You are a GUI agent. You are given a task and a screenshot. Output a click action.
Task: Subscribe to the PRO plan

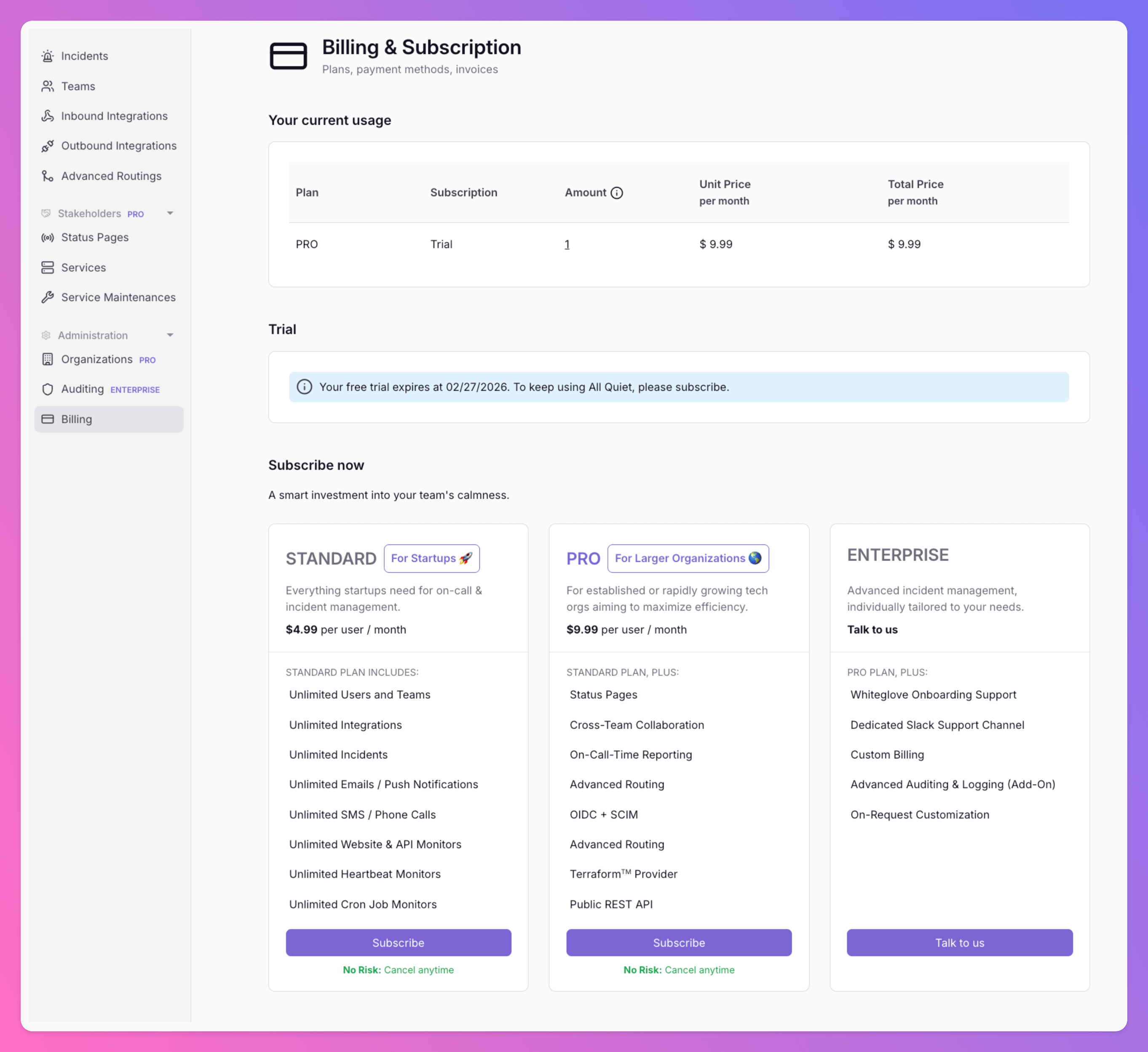pos(679,943)
